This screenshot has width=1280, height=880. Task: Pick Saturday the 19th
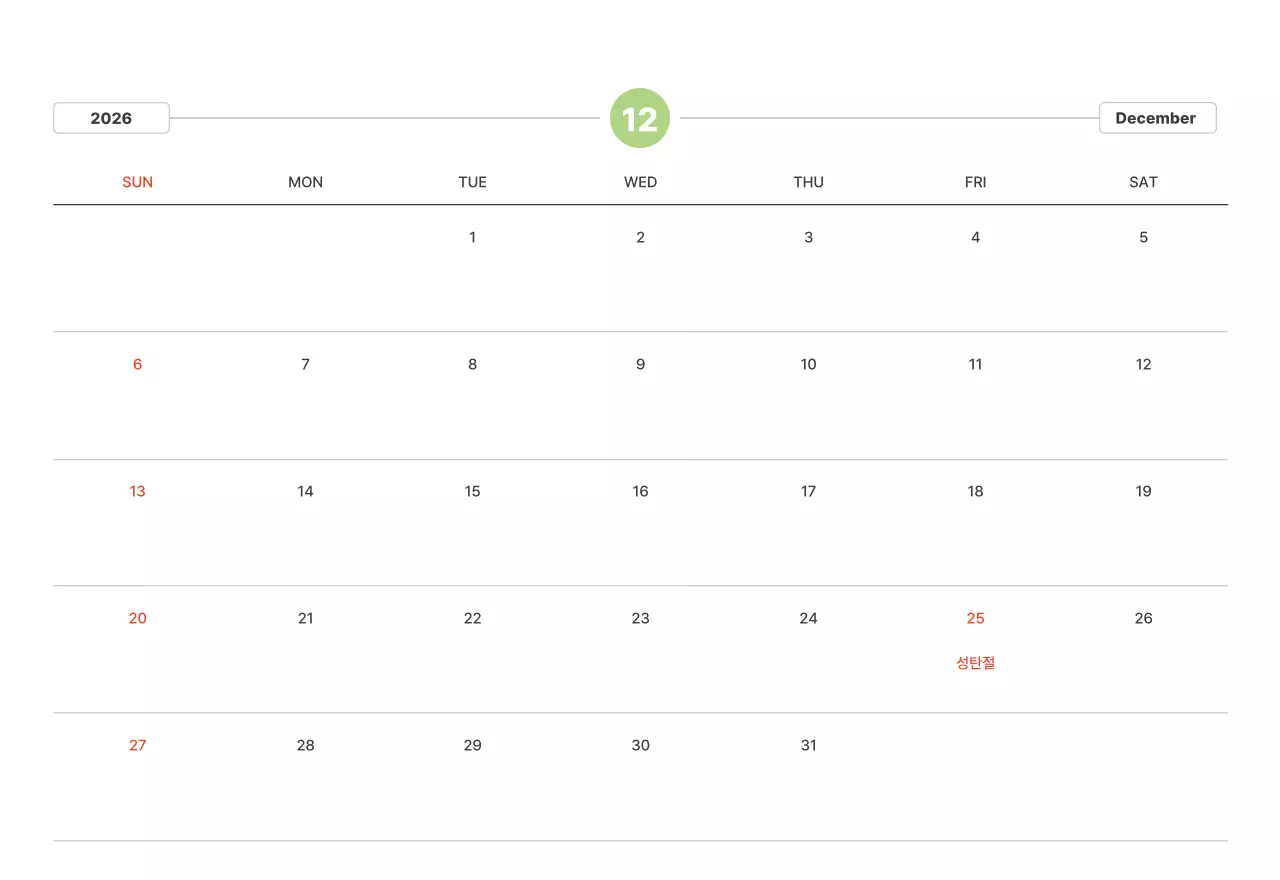pyautogui.click(x=1143, y=491)
